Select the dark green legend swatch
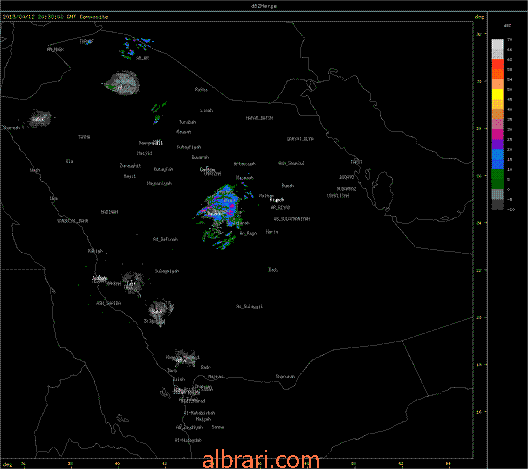 pos(498,184)
